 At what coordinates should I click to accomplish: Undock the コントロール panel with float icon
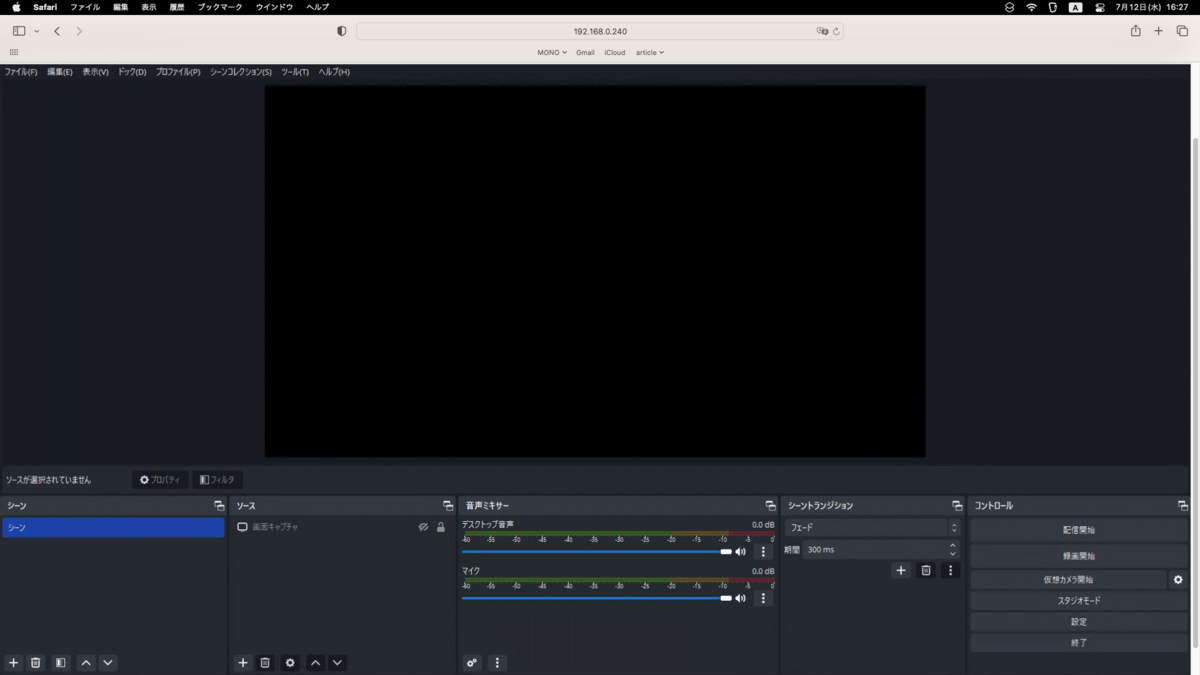point(1183,506)
